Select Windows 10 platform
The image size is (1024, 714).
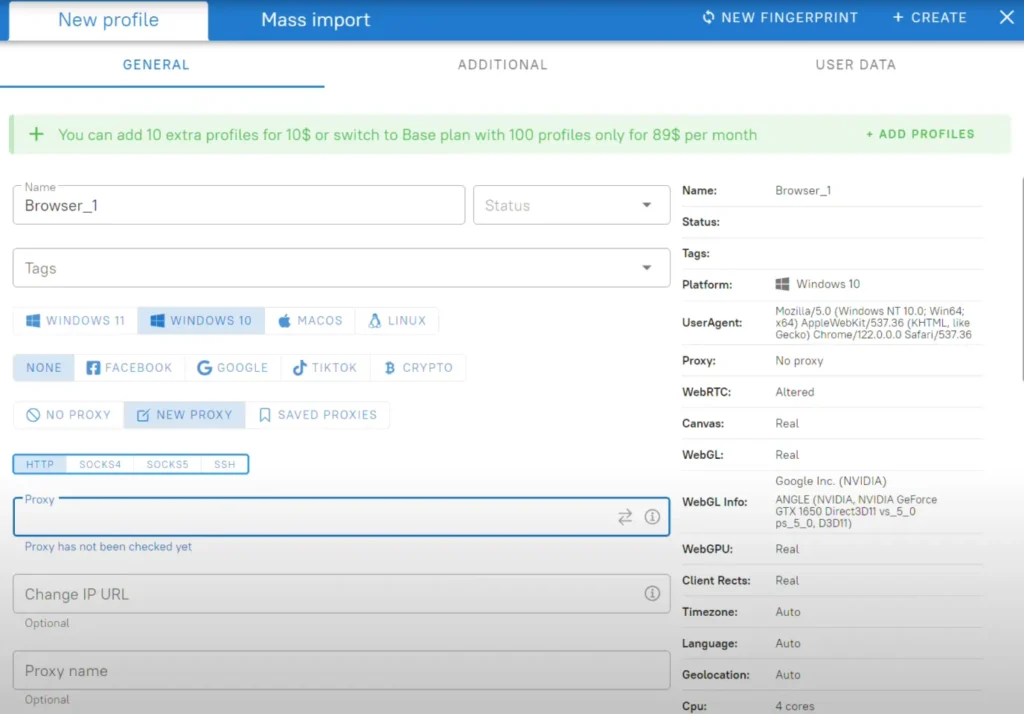pyautogui.click(x=201, y=321)
